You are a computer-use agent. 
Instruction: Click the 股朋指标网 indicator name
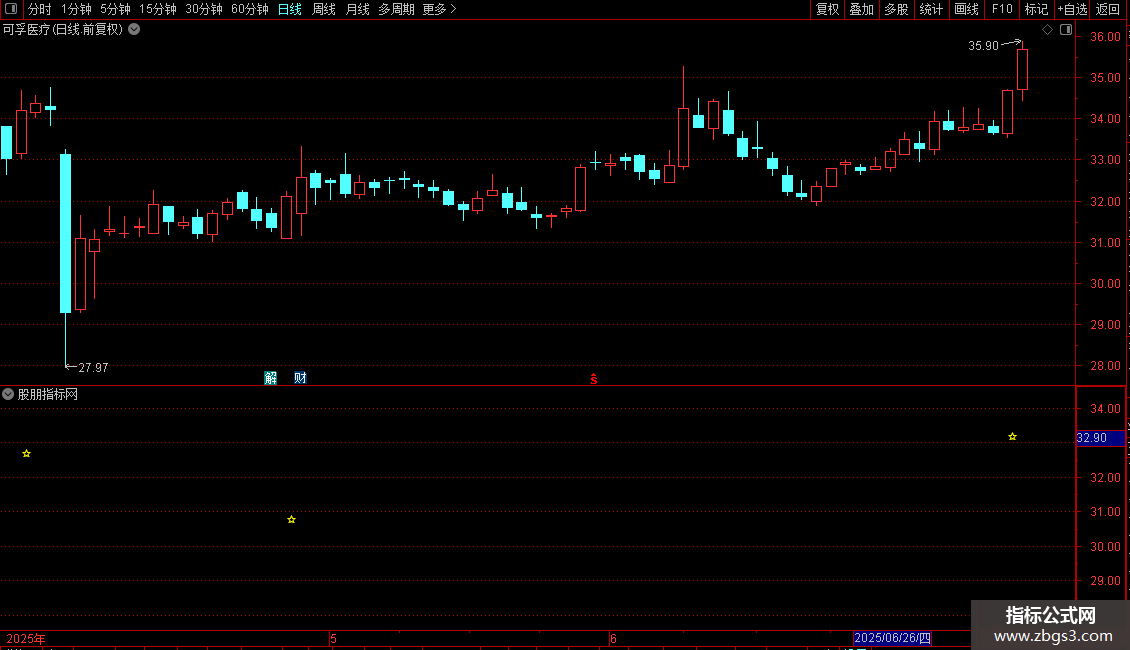[x=48, y=394]
